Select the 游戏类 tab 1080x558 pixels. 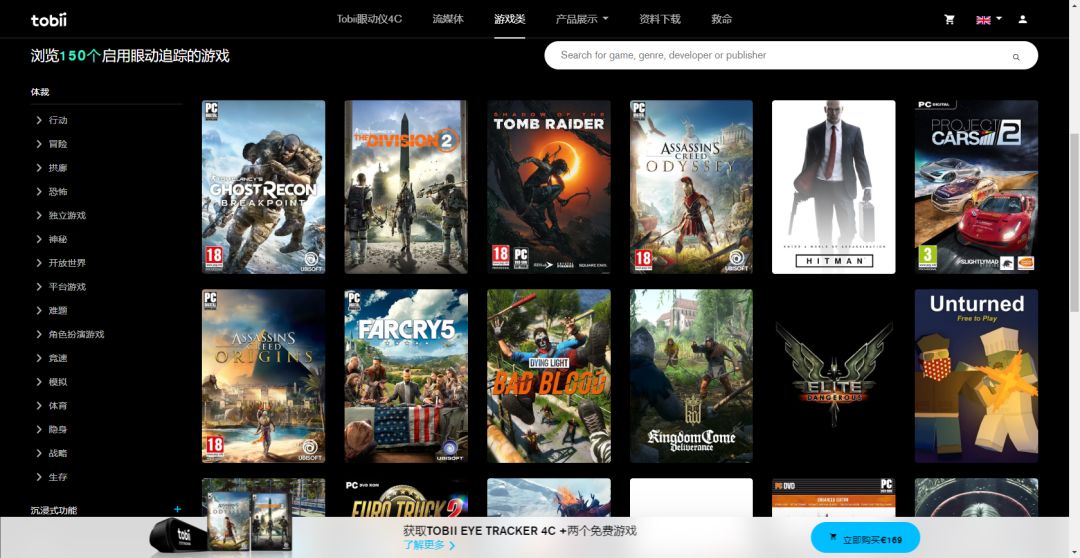(x=510, y=19)
